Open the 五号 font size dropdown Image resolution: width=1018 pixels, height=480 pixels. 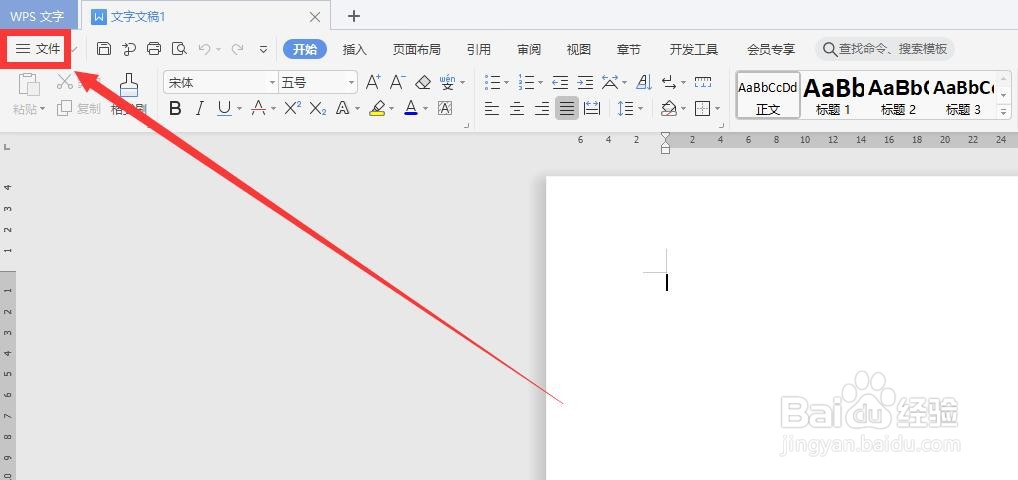(351, 82)
